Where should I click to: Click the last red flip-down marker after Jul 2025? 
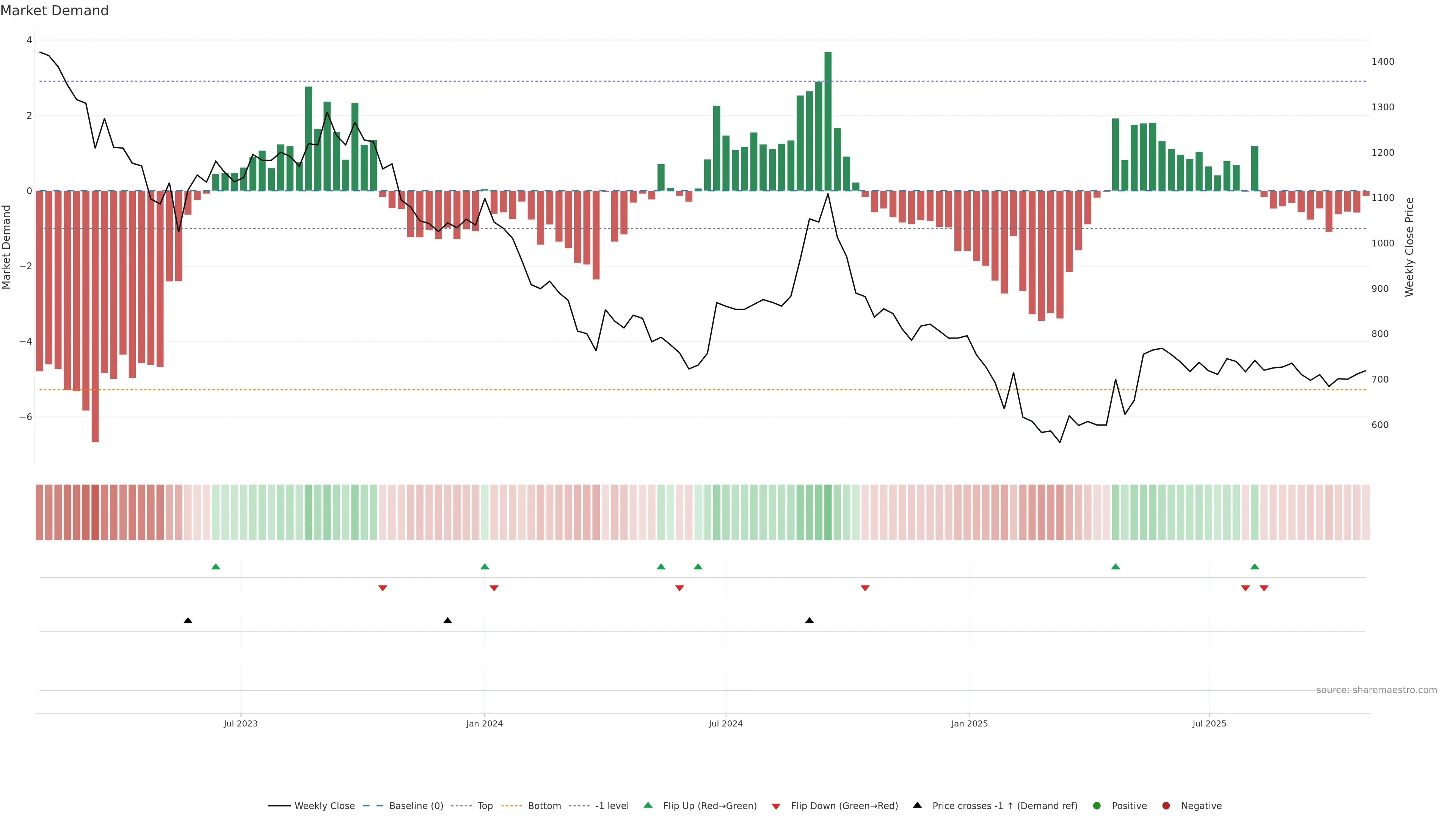tap(1264, 588)
